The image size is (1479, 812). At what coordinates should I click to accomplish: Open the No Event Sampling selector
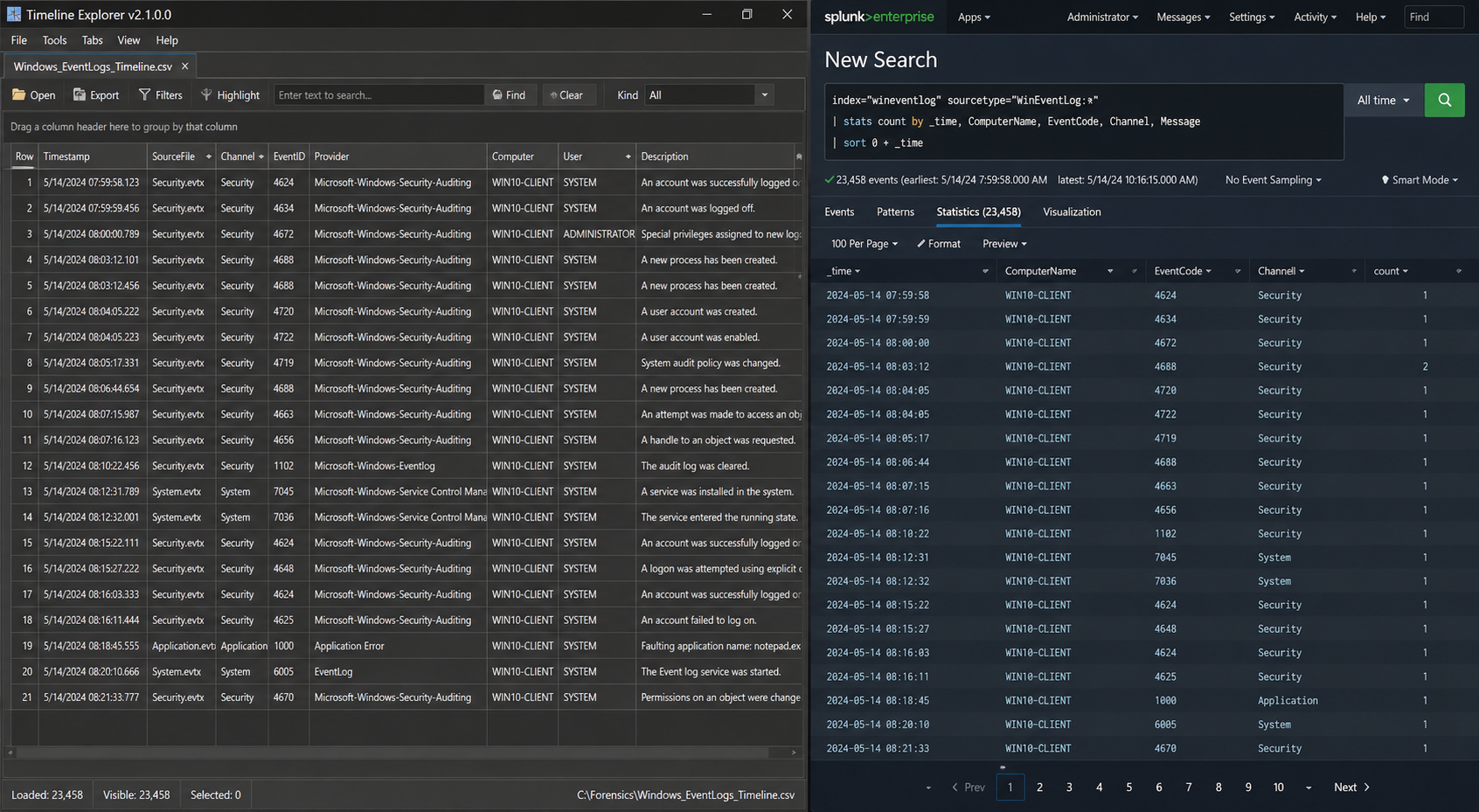pyautogui.click(x=1273, y=180)
